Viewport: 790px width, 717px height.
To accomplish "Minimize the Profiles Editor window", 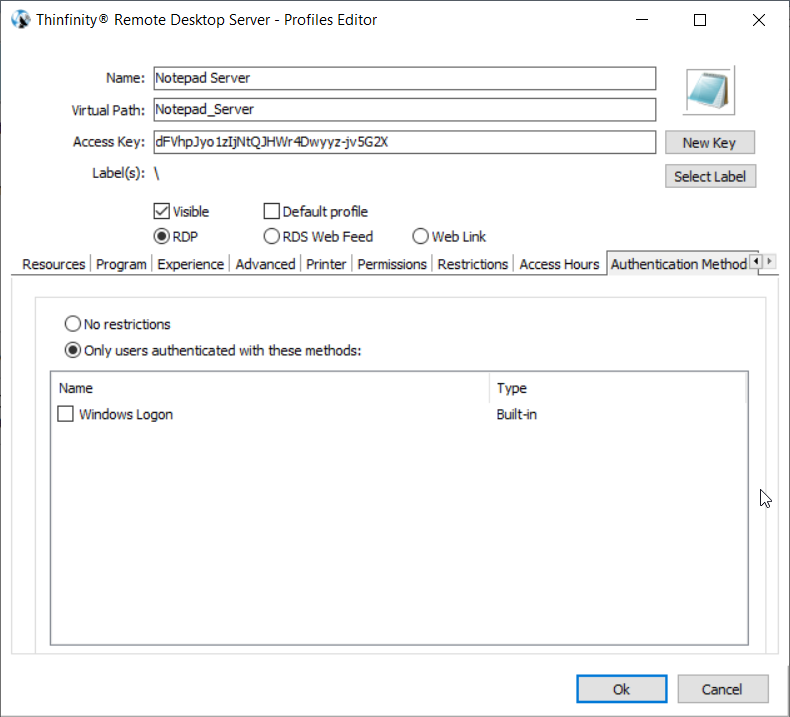I will pyautogui.click(x=642, y=20).
